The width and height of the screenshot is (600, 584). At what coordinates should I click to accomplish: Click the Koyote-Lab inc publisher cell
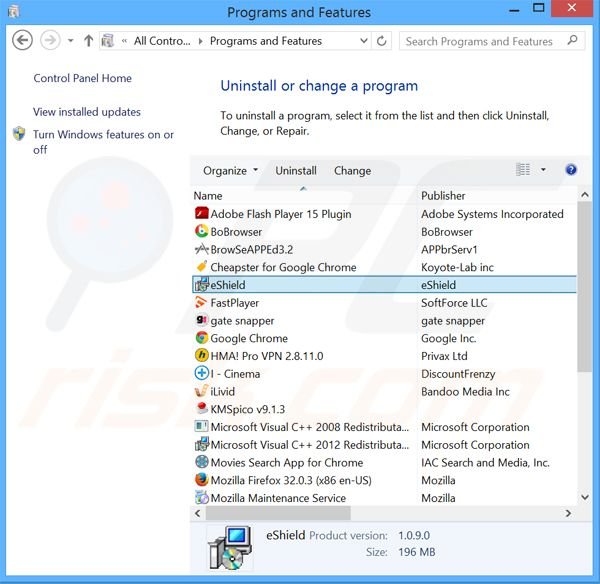(457, 267)
